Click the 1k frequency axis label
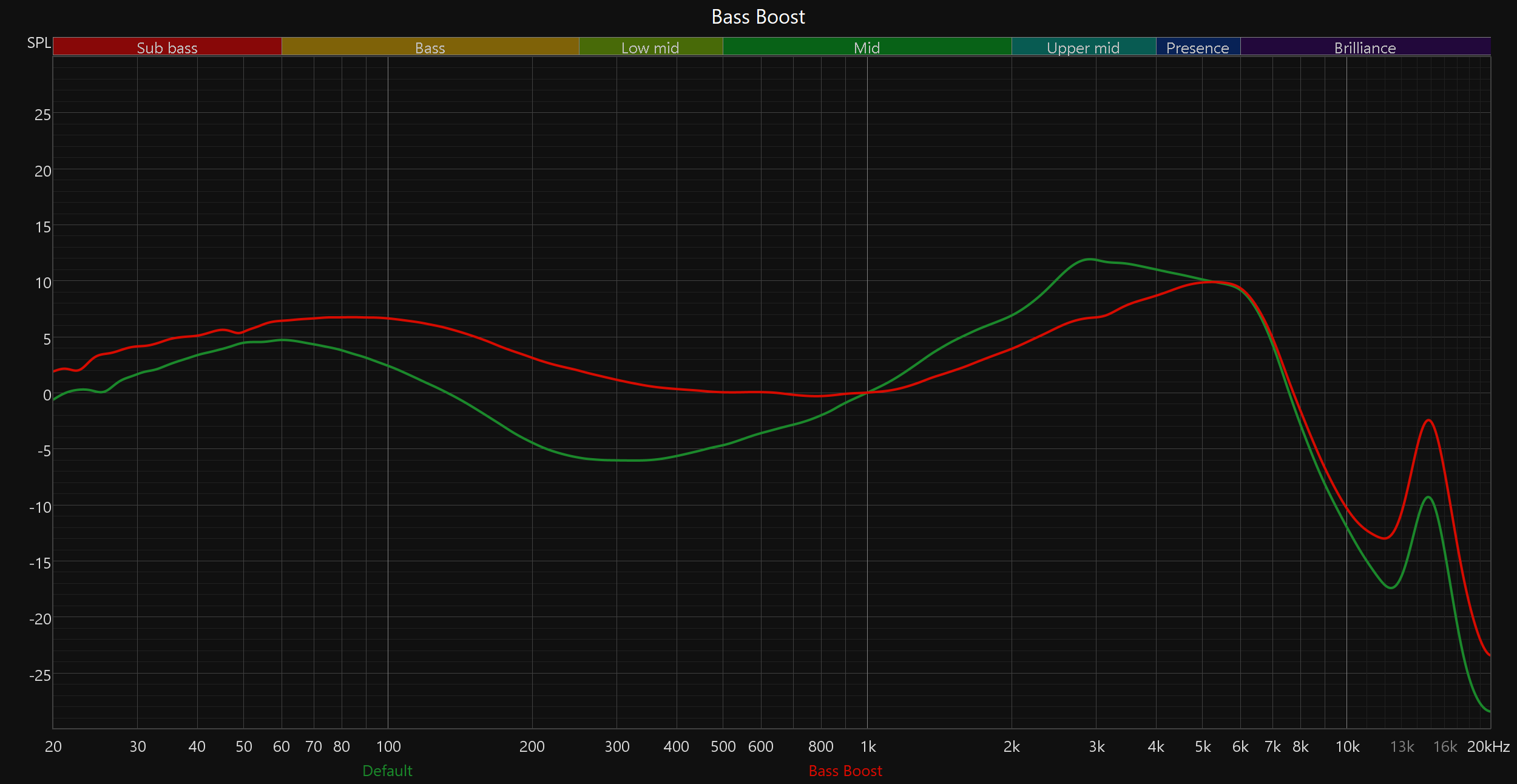This screenshot has height=784, width=1517. 868,746
